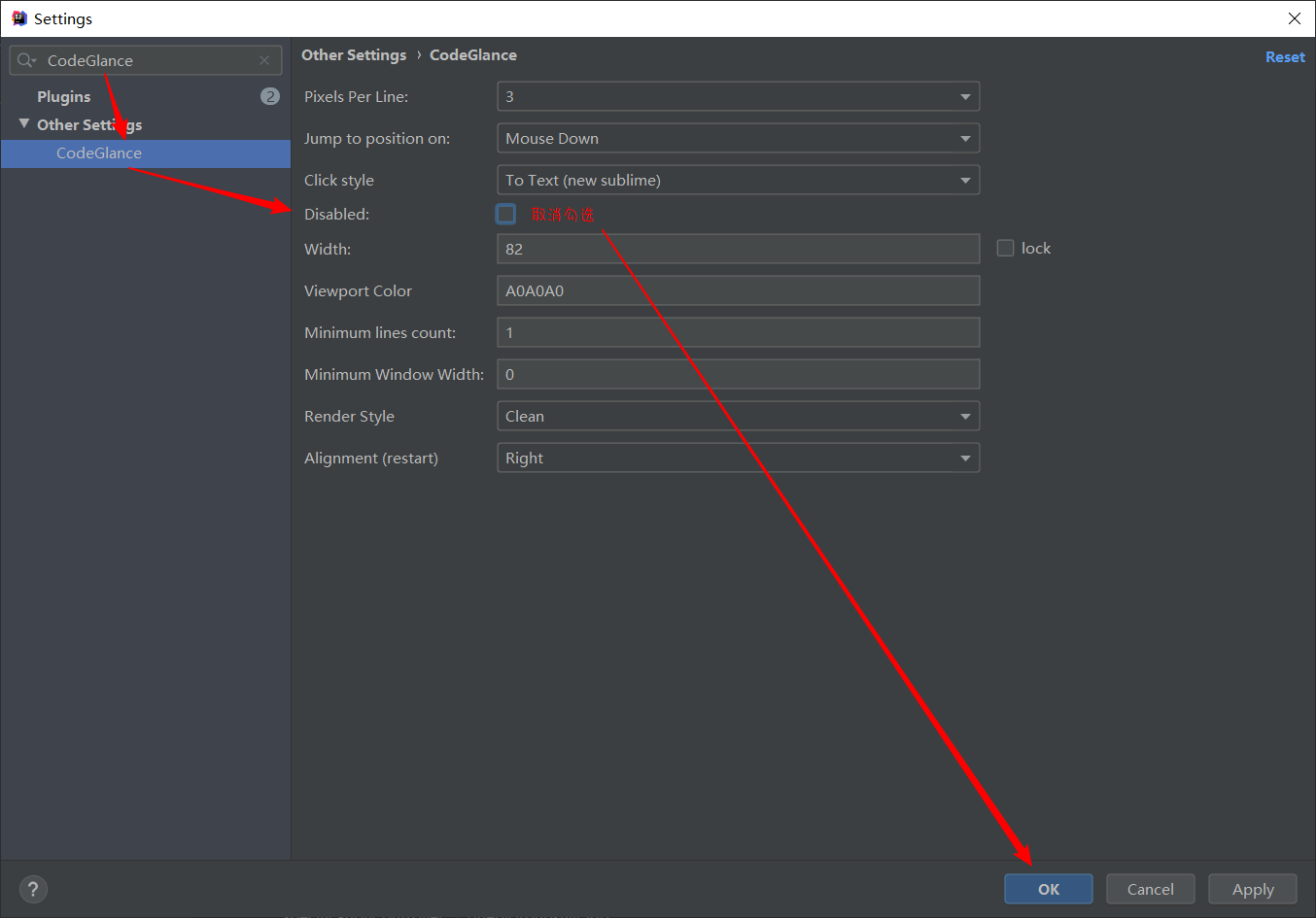Click the Apply button
This screenshot has width=1316, height=918.
click(1253, 889)
